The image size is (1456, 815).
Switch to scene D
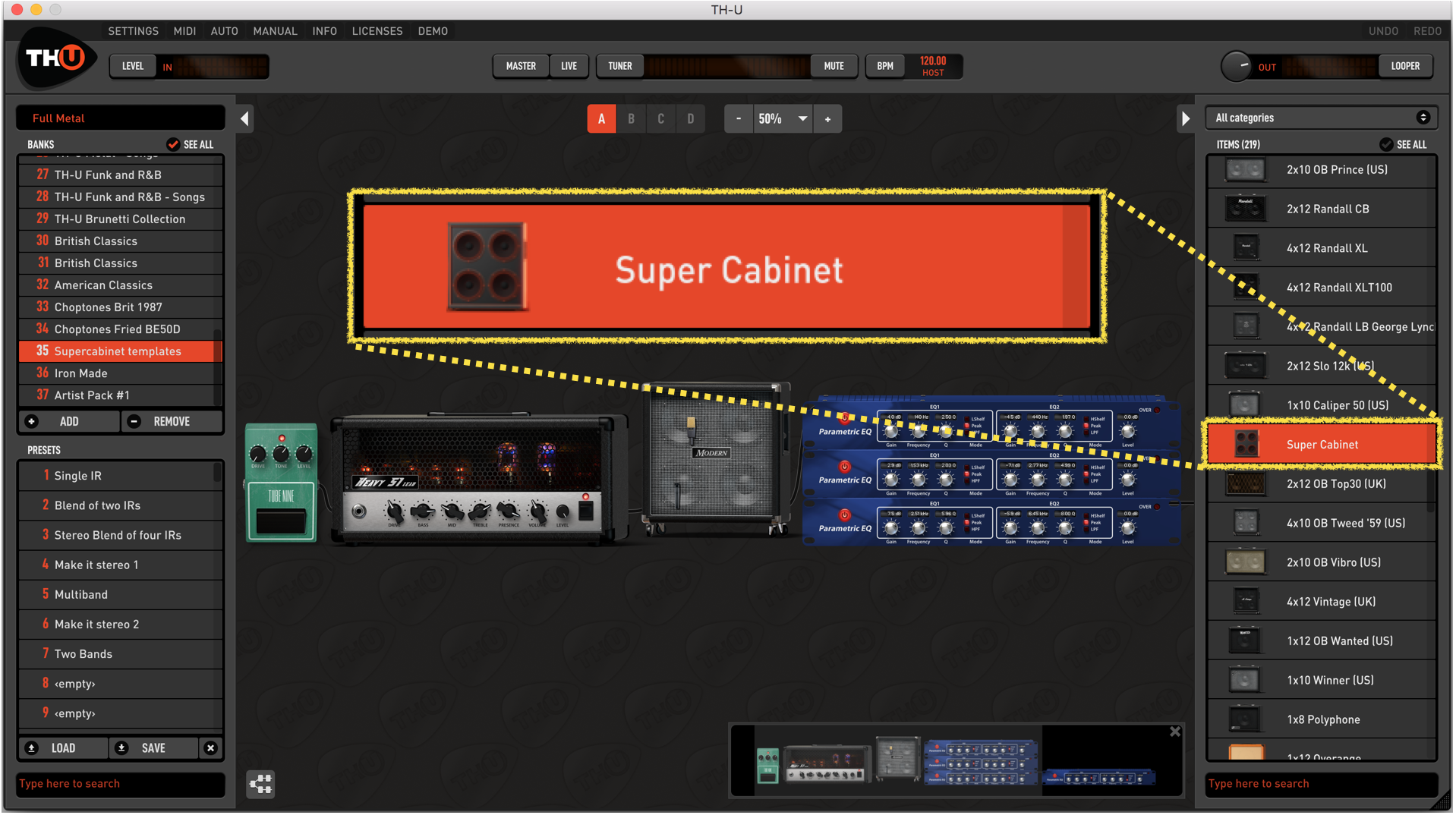(x=690, y=119)
